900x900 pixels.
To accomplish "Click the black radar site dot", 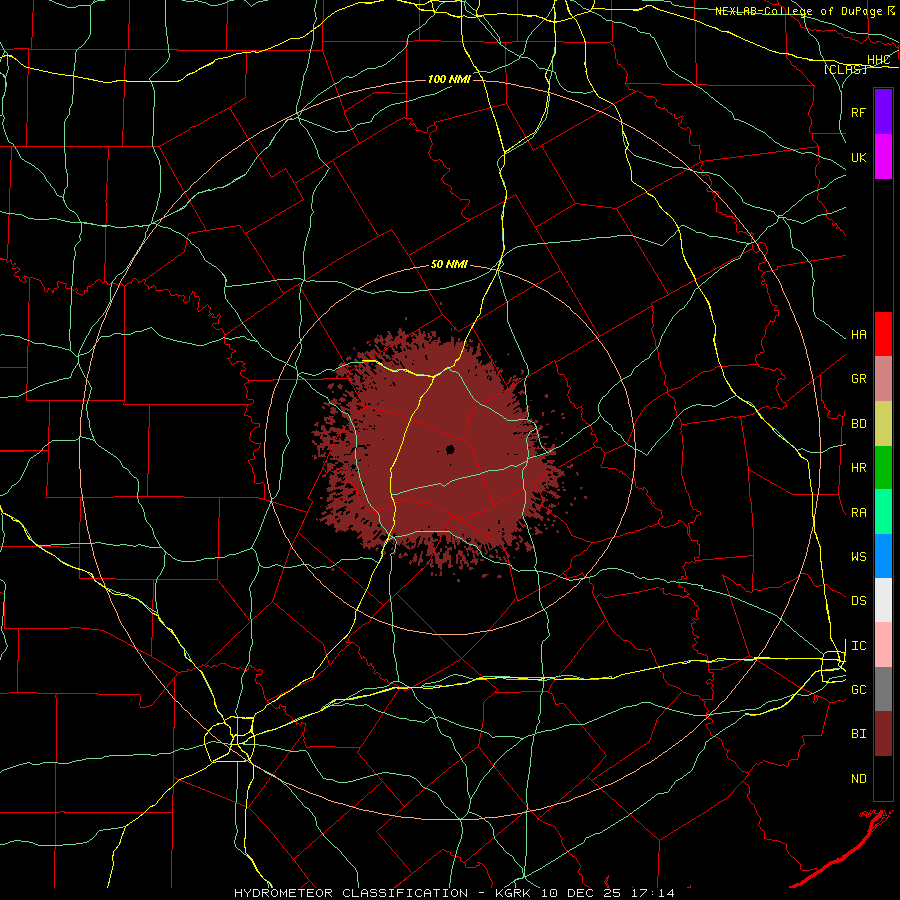I will click(x=451, y=449).
